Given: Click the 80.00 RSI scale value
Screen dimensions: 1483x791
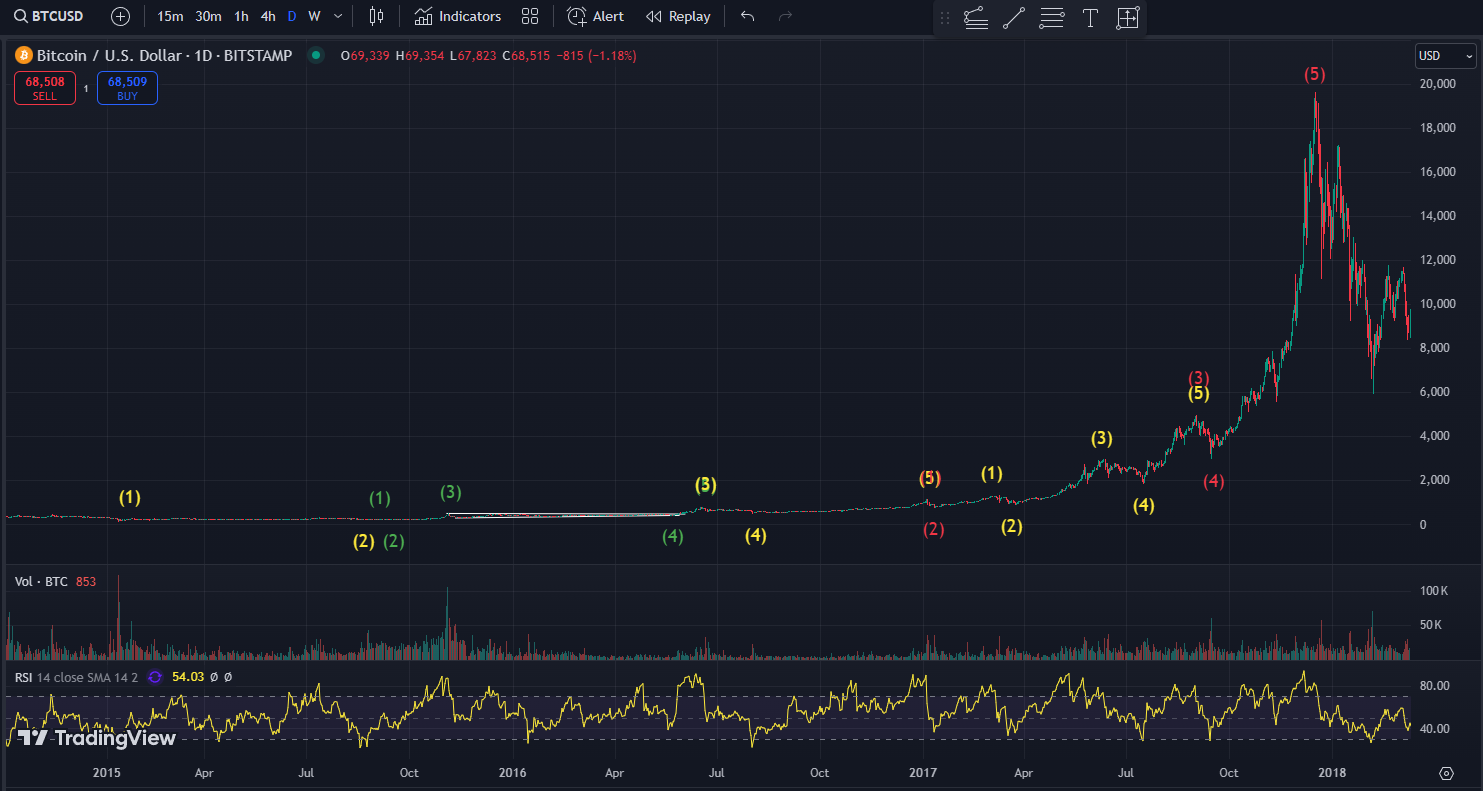Looking at the screenshot, I should click(1434, 686).
